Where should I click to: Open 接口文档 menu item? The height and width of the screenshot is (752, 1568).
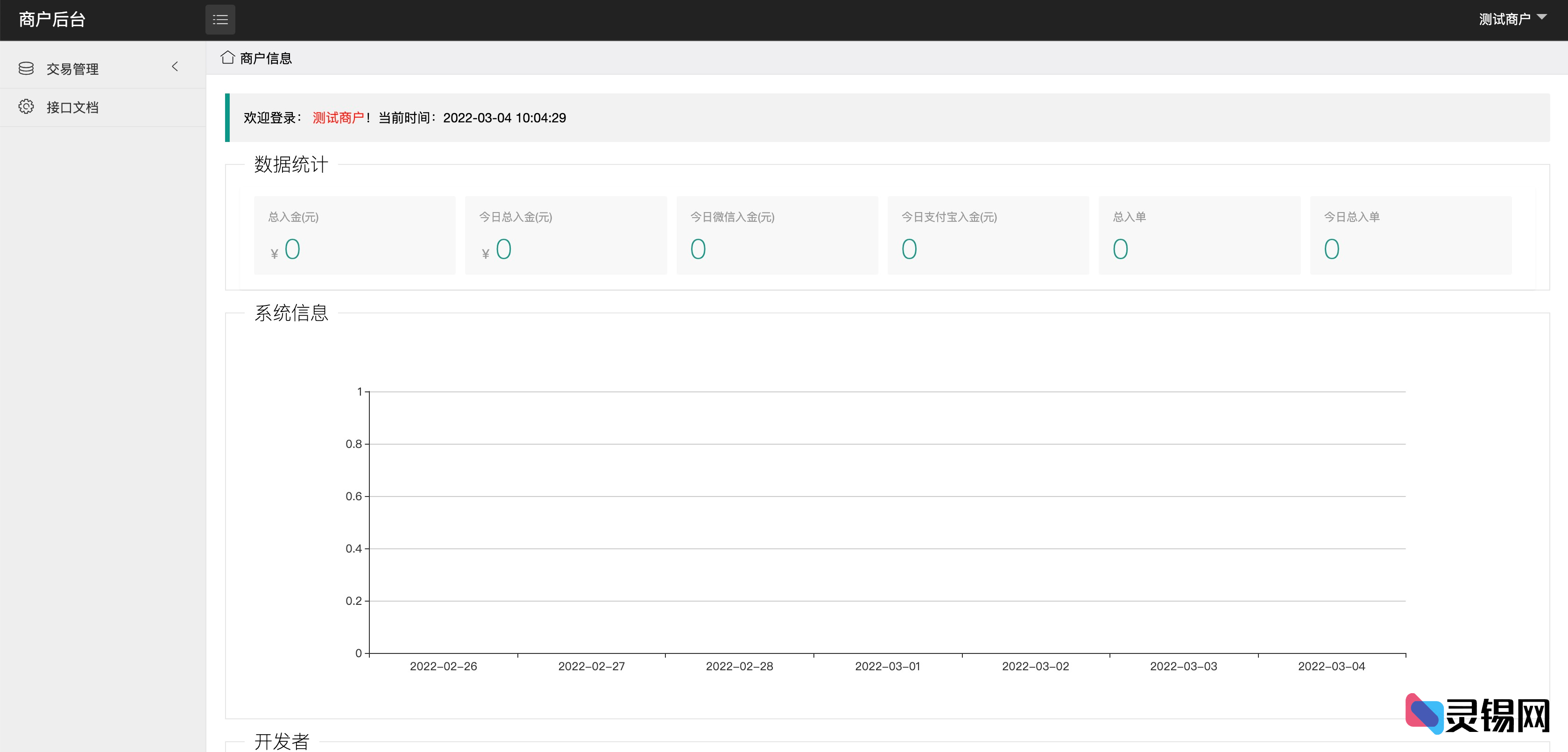point(72,108)
